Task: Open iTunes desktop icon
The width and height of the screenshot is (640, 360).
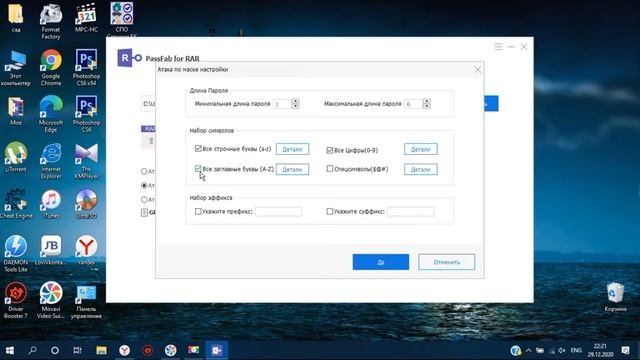Action: [x=51, y=204]
